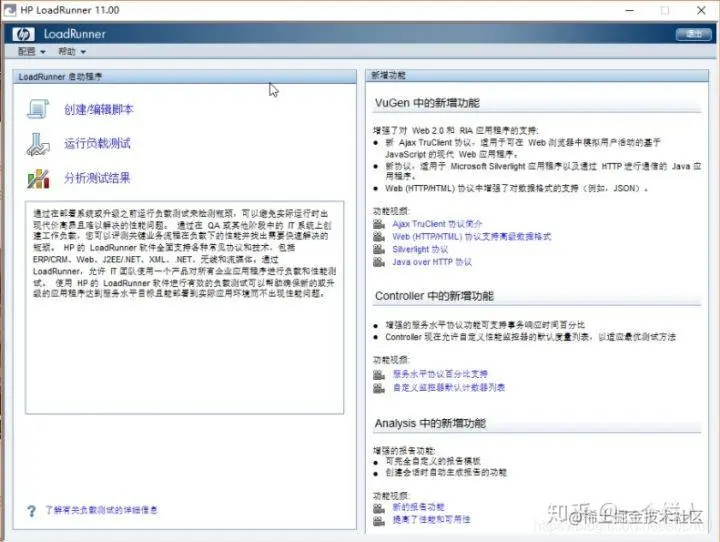Open Web (HTTP/HTML) 协议支持高级数据格式 link

(472, 237)
